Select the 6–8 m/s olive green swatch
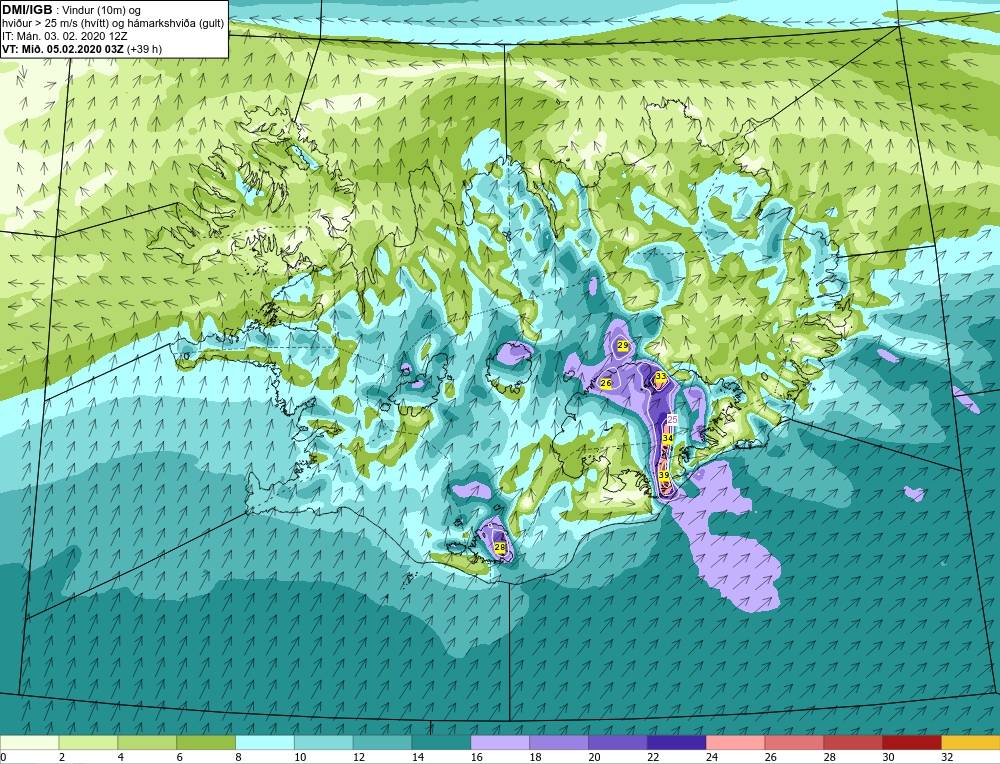 click(206, 742)
